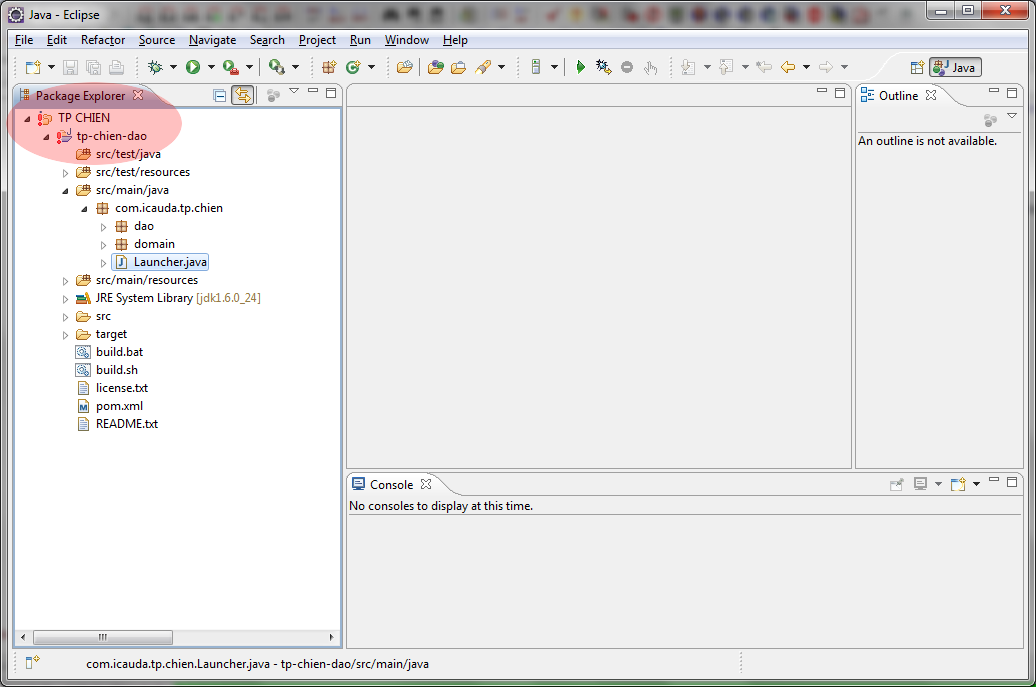Click the New Java Class icon
Image resolution: width=1036 pixels, height=687 pixels.
(x=352, y=67)
